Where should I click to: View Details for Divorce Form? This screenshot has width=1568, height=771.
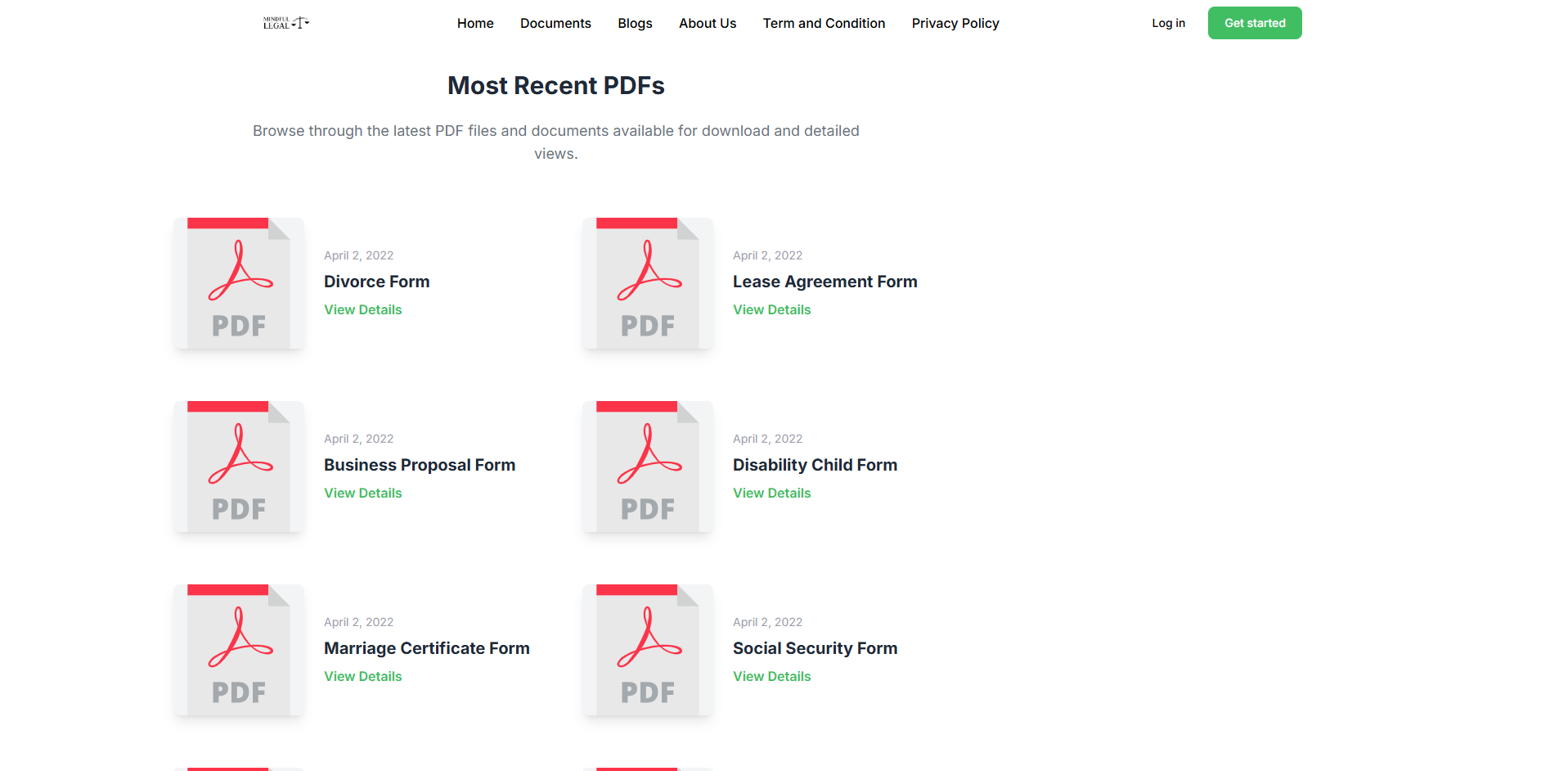click(x=363, y=309)
